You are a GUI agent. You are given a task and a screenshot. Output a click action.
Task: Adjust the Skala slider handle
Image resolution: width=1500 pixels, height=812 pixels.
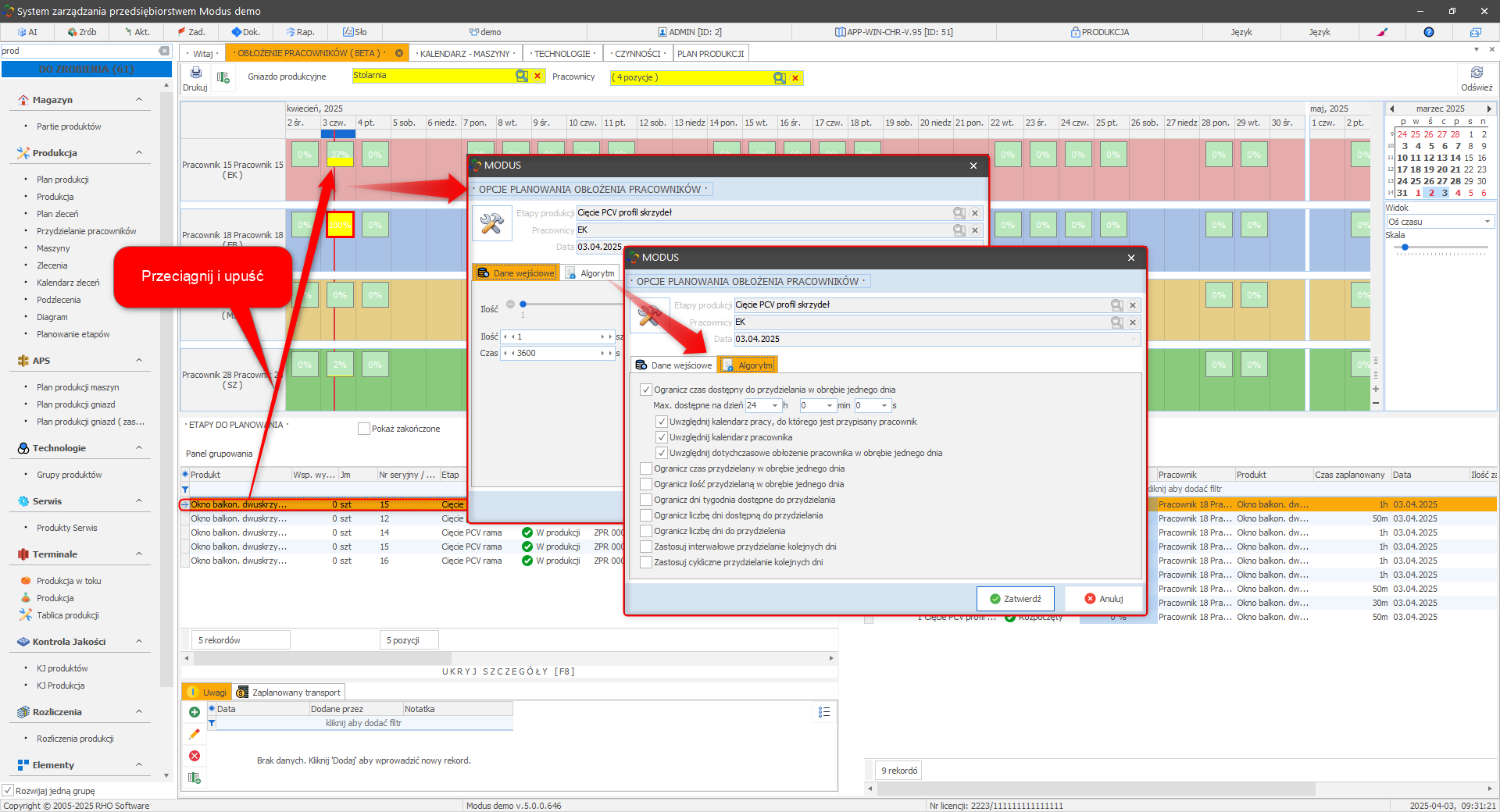(1405, 248)
